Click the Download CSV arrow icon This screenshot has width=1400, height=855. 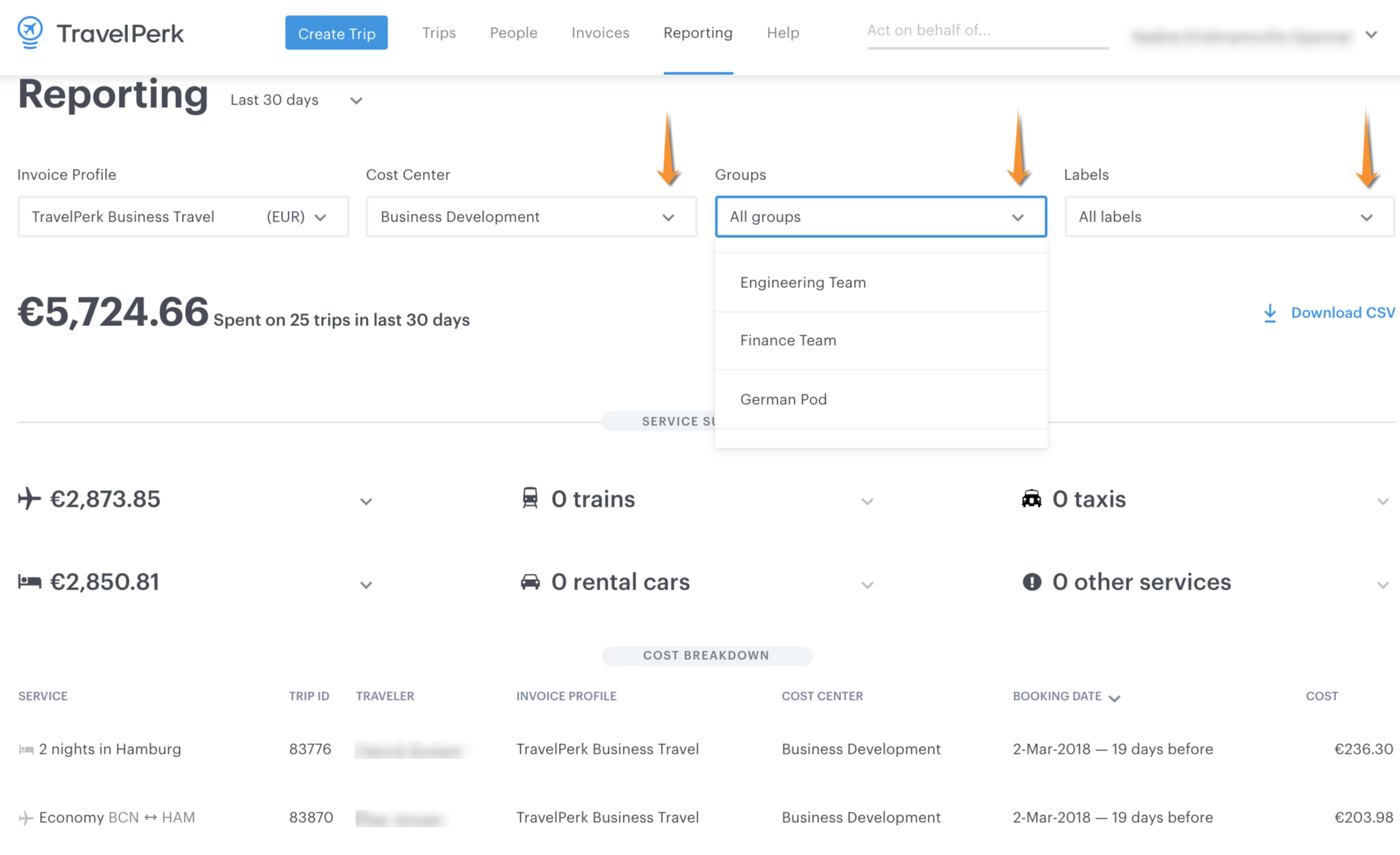1270,313
